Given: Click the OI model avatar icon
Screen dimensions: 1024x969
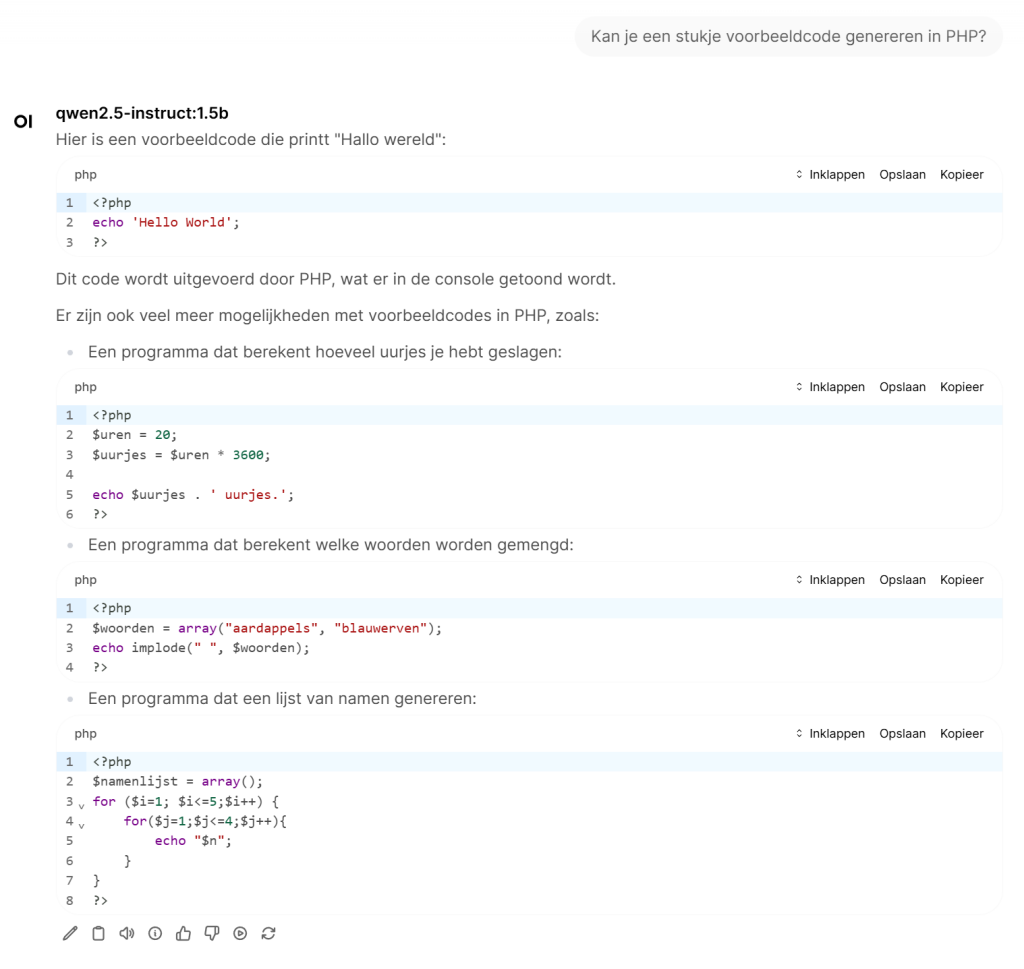Looking at the screenshot, I should 23,122.
